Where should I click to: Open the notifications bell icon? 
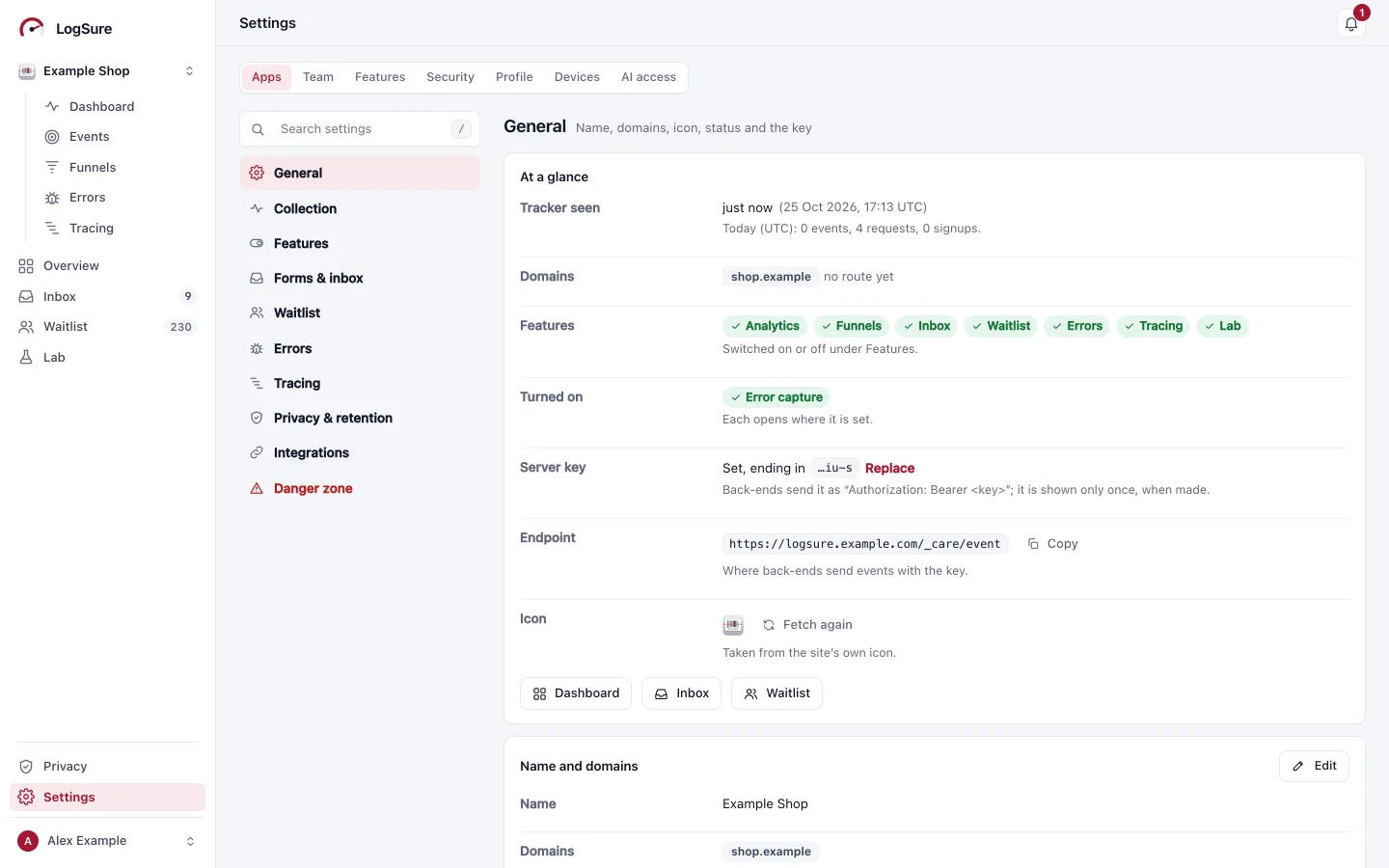tap(1351, 24)
